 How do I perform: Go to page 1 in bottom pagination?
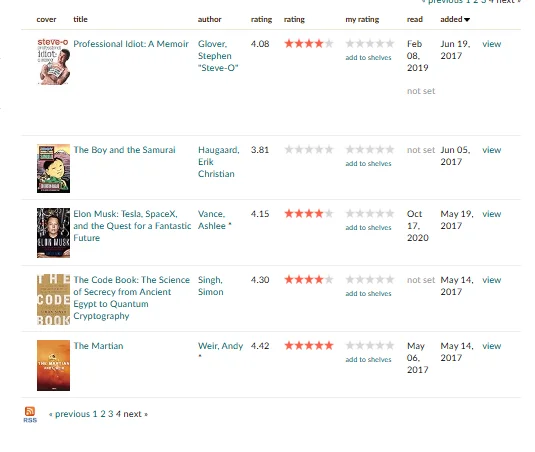pyautogui.click(x=95, y=414)
